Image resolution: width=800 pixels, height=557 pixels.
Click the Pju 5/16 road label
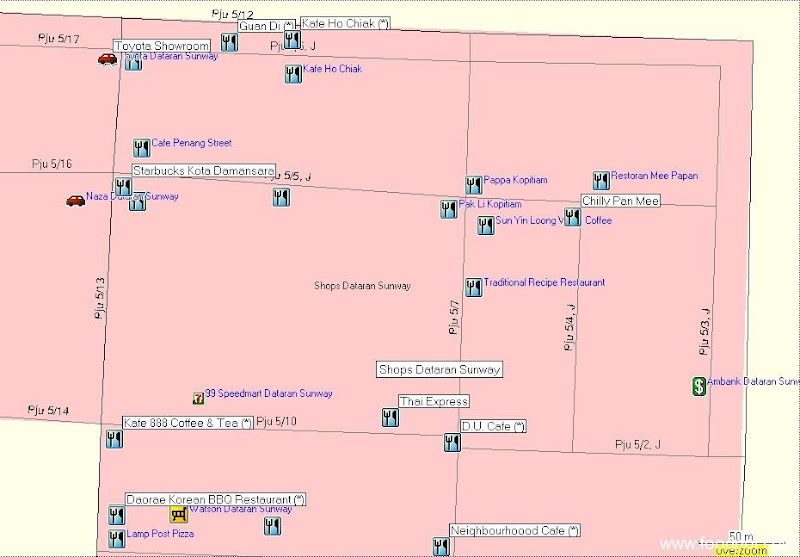[x=52, y=164]
